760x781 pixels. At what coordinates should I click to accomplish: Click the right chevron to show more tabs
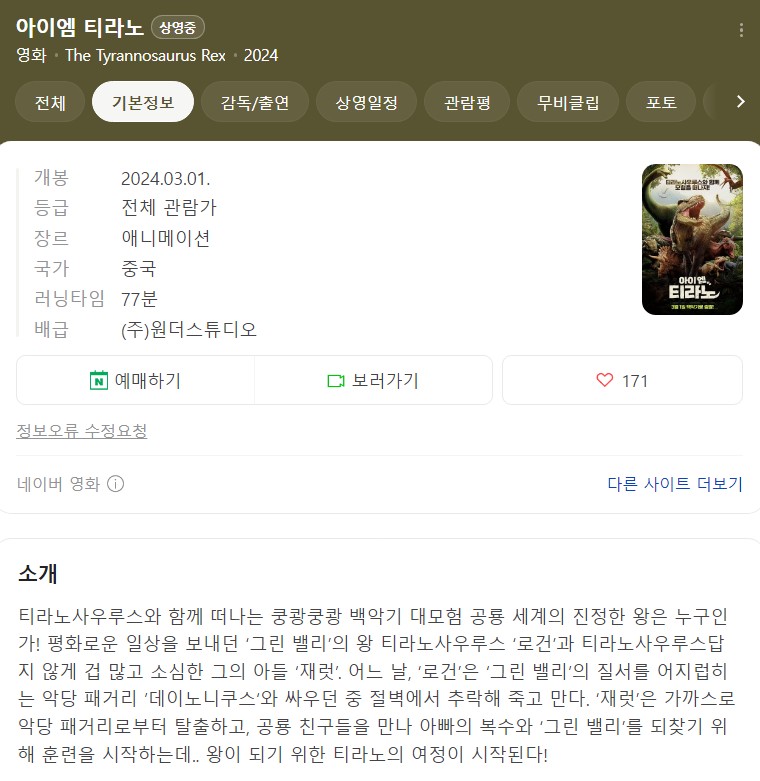741,102
